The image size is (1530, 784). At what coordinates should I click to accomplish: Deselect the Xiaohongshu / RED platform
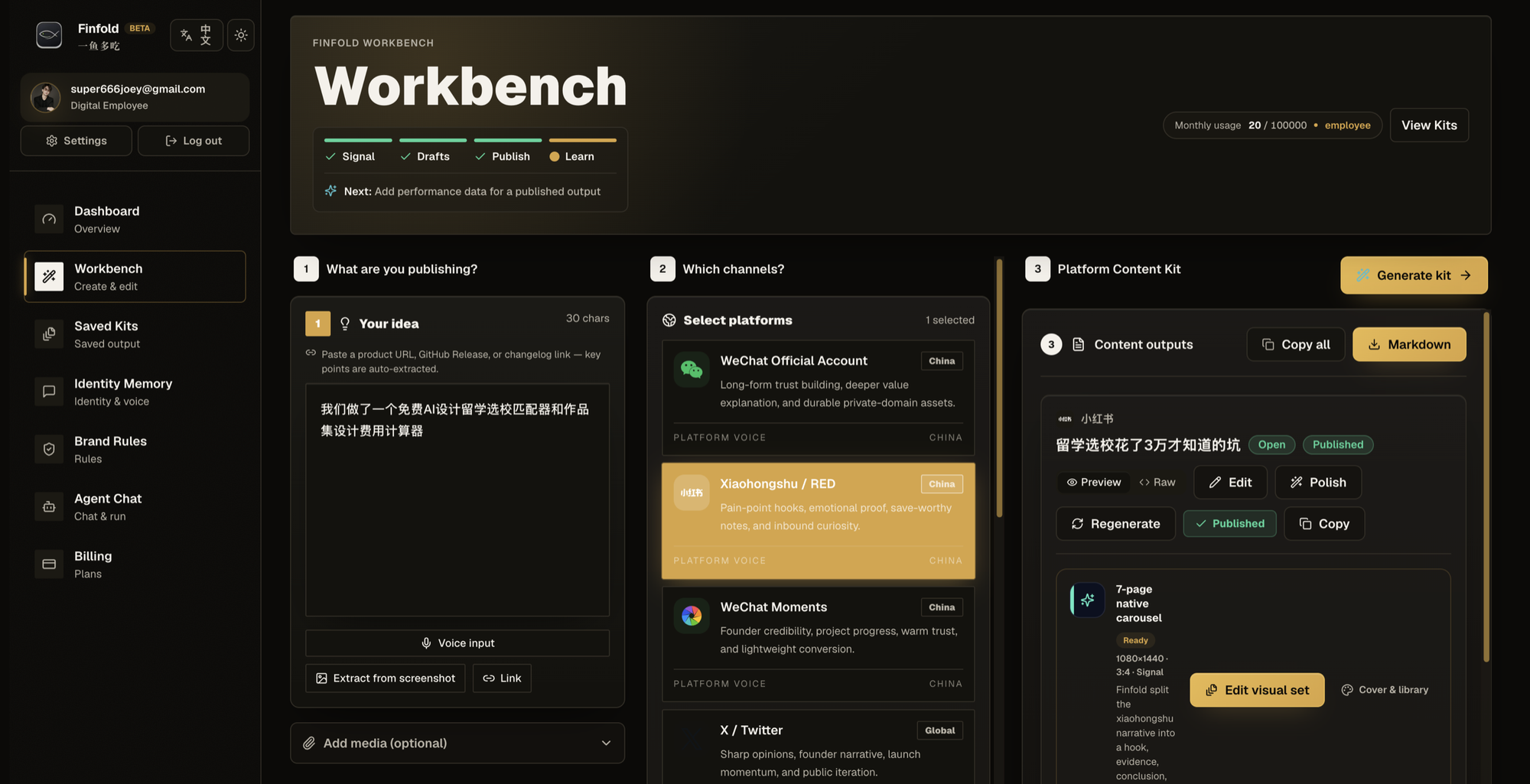[819, 521]
